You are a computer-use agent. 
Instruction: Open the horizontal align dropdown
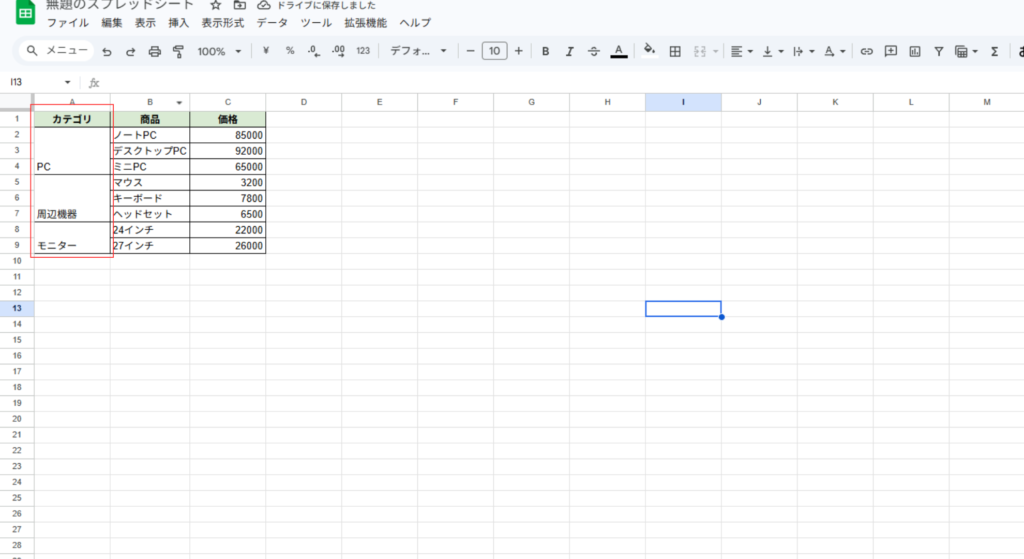click(x=741, y=51)
